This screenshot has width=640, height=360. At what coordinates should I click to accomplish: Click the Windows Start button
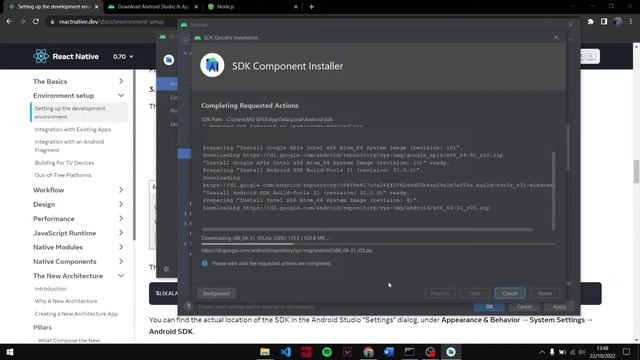point(10,352)
